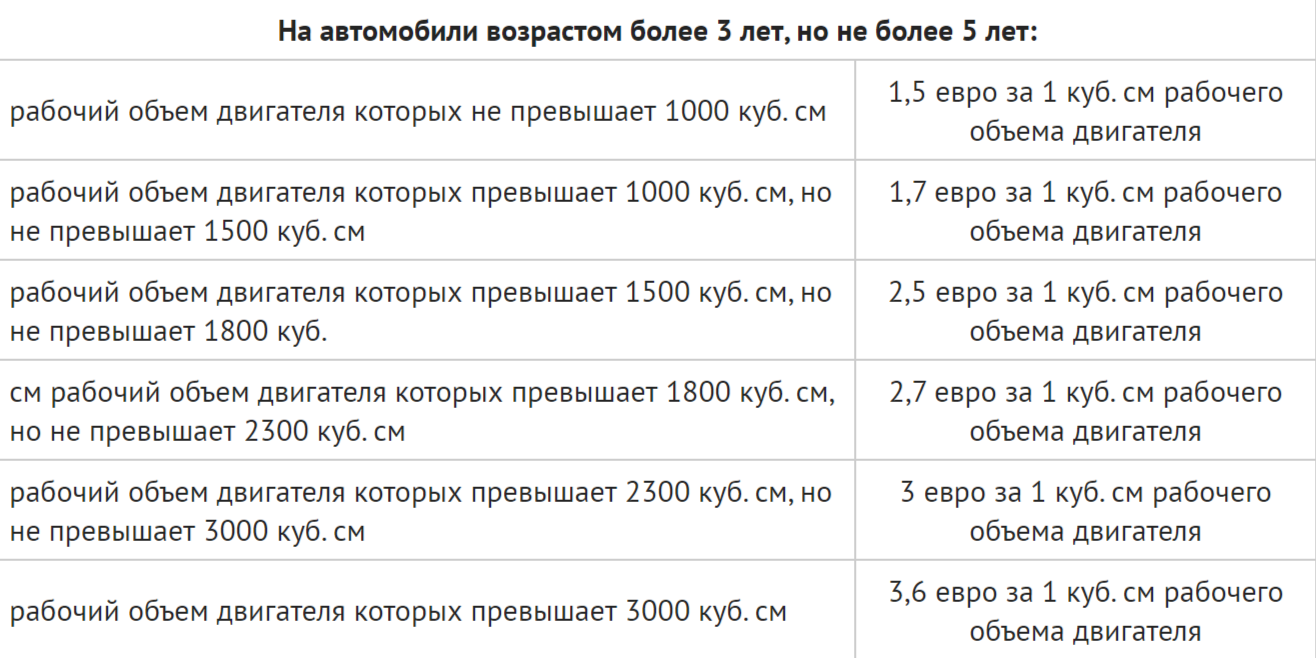Click the text '1000 куб. см' in first row
The height and width of the screenshot is (658, 1316).
745,111
